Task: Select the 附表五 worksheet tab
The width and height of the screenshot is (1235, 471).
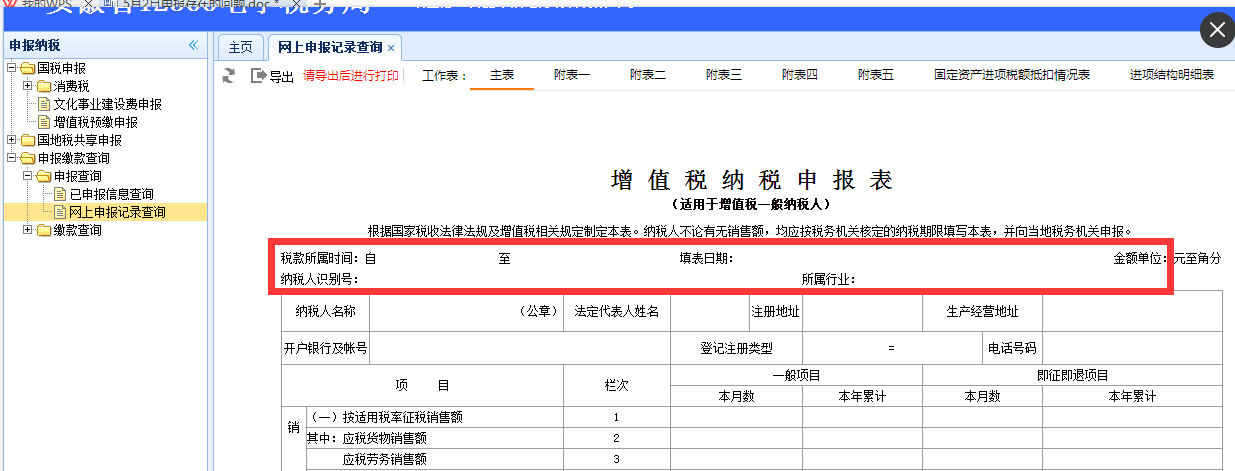Action: pos(876,75)
